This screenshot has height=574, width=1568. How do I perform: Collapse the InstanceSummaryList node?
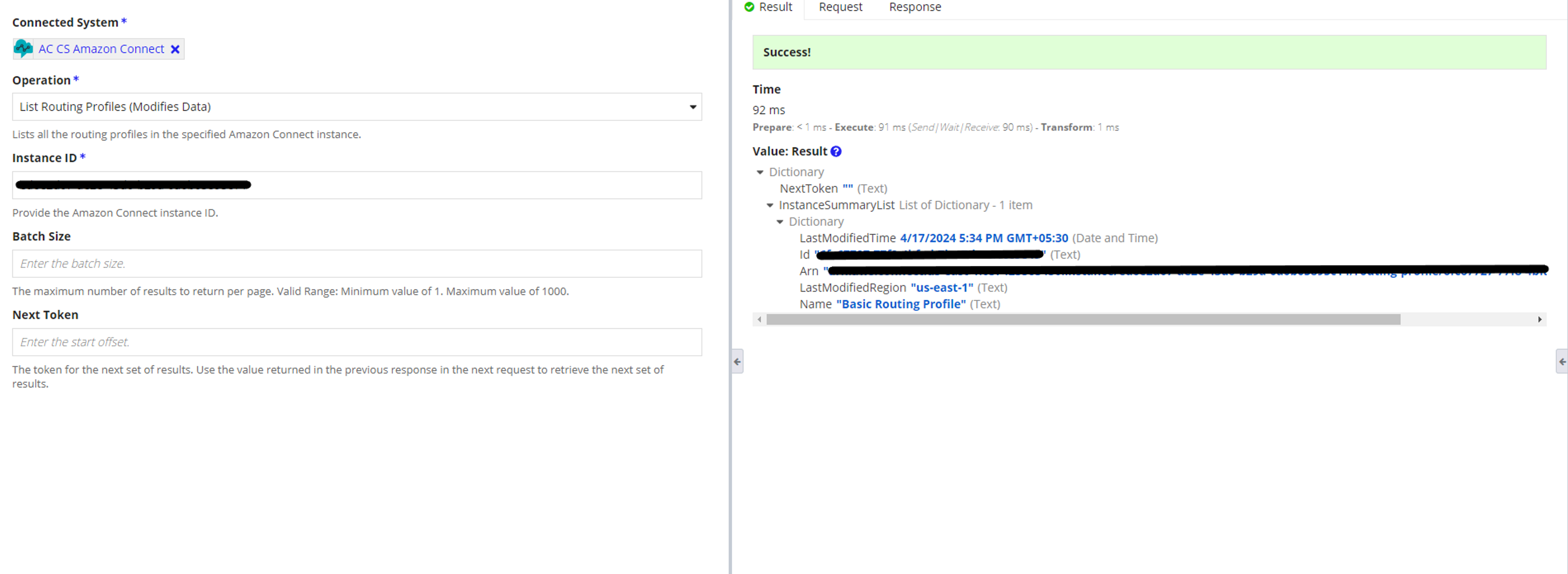point(770,205)
